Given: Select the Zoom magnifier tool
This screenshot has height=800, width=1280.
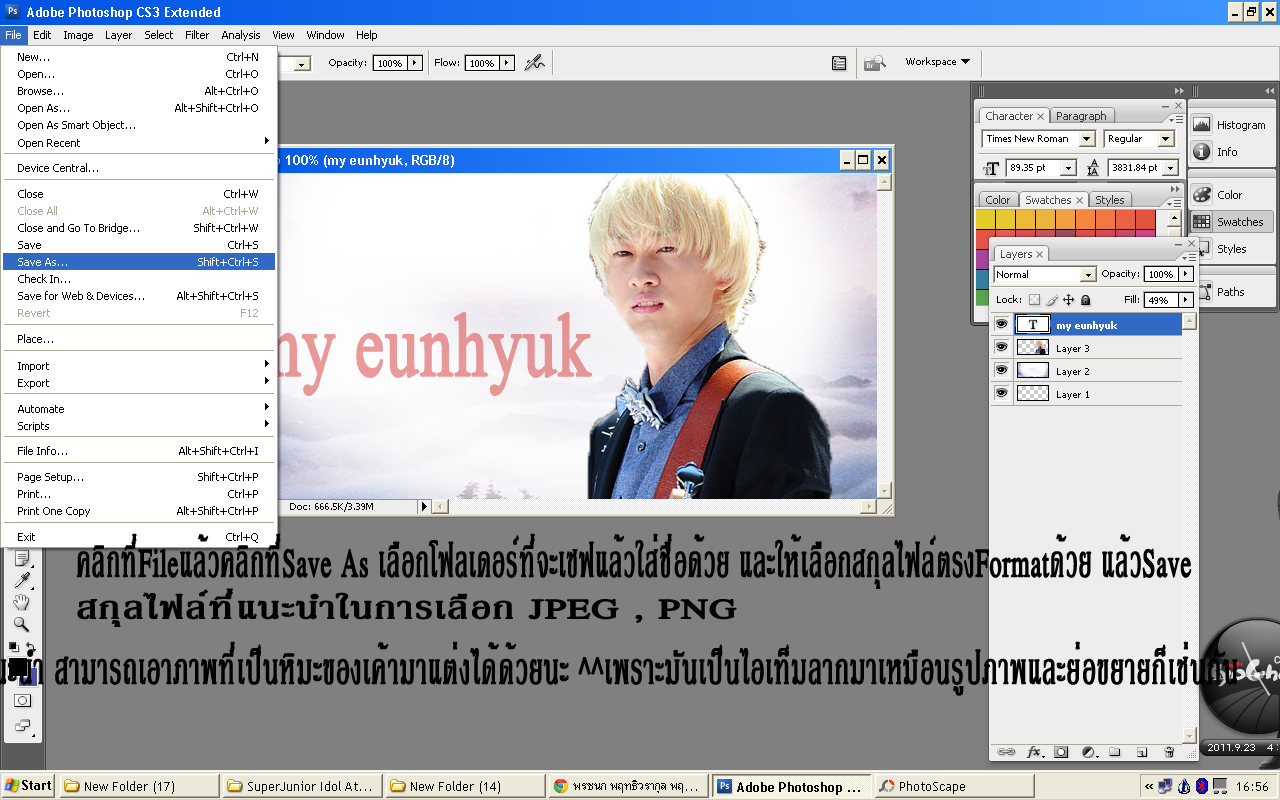Looking at the screenshot, I should point(22,624).
